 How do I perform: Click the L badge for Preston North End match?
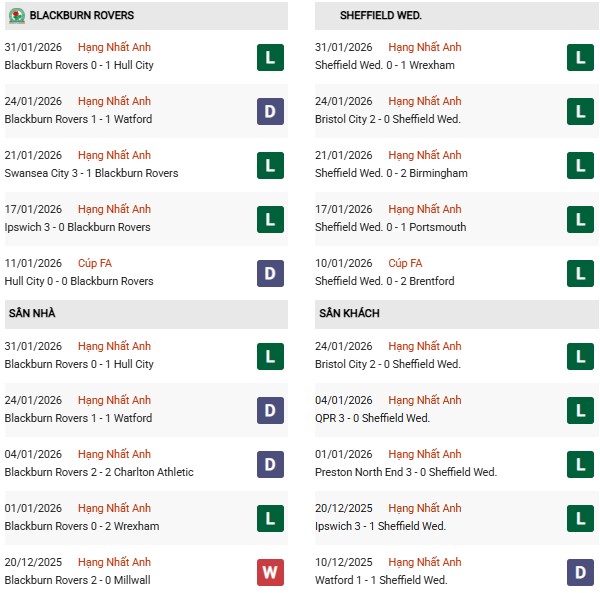point(580,464)
